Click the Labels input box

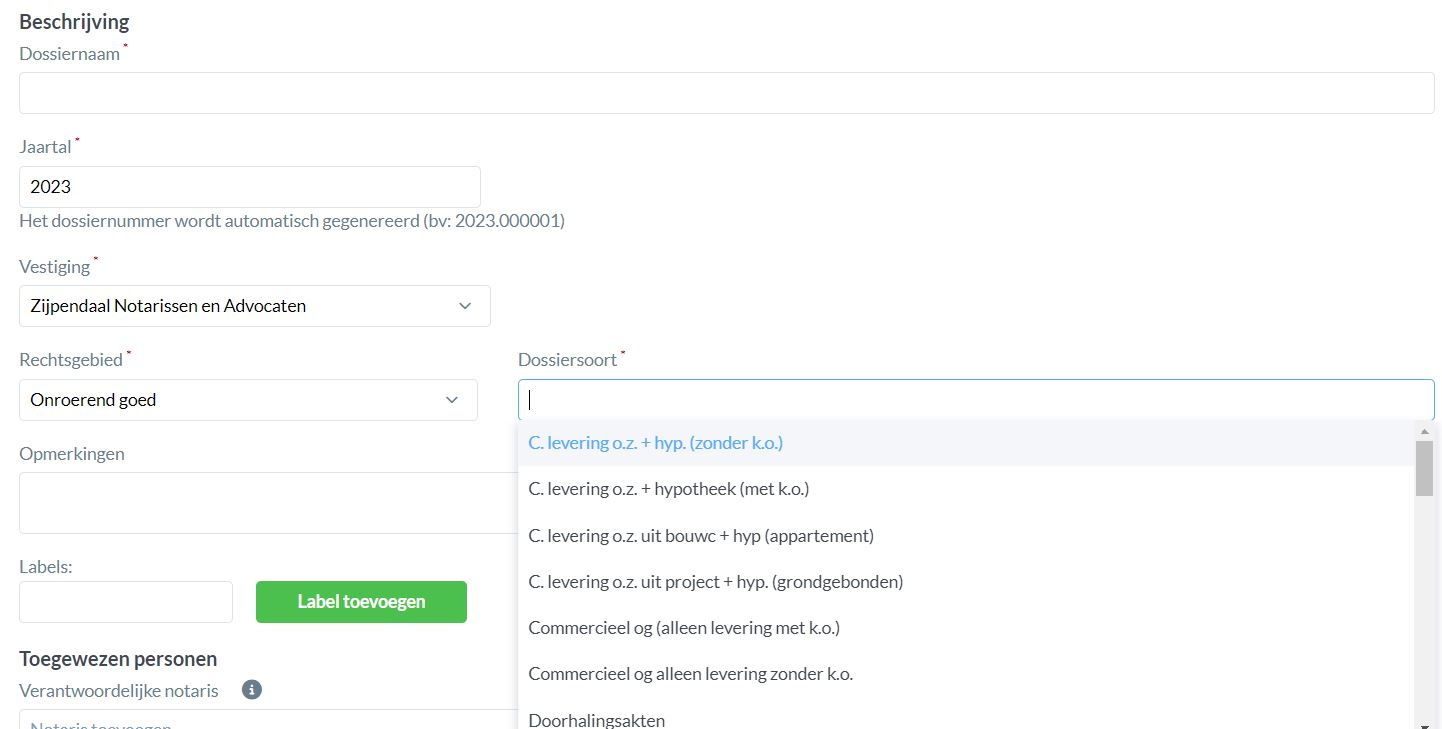tap(126, 602)
